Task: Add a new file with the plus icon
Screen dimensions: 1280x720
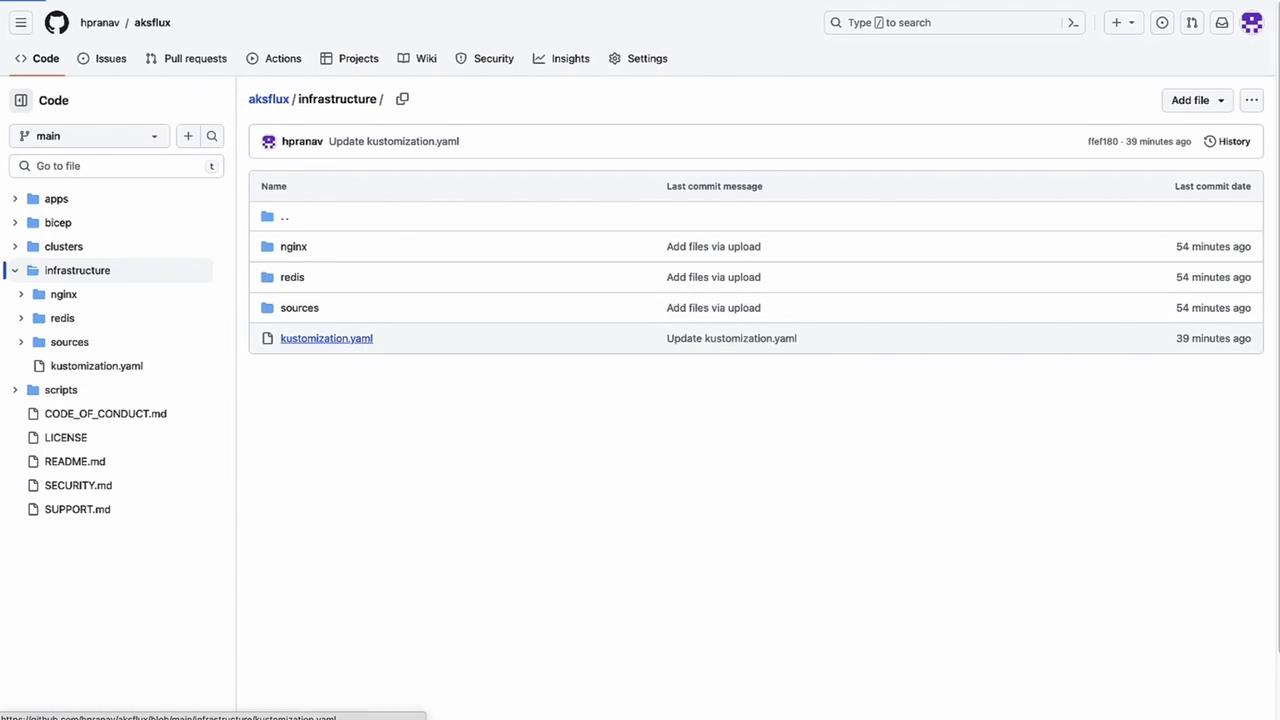Action: coord(188,136)
